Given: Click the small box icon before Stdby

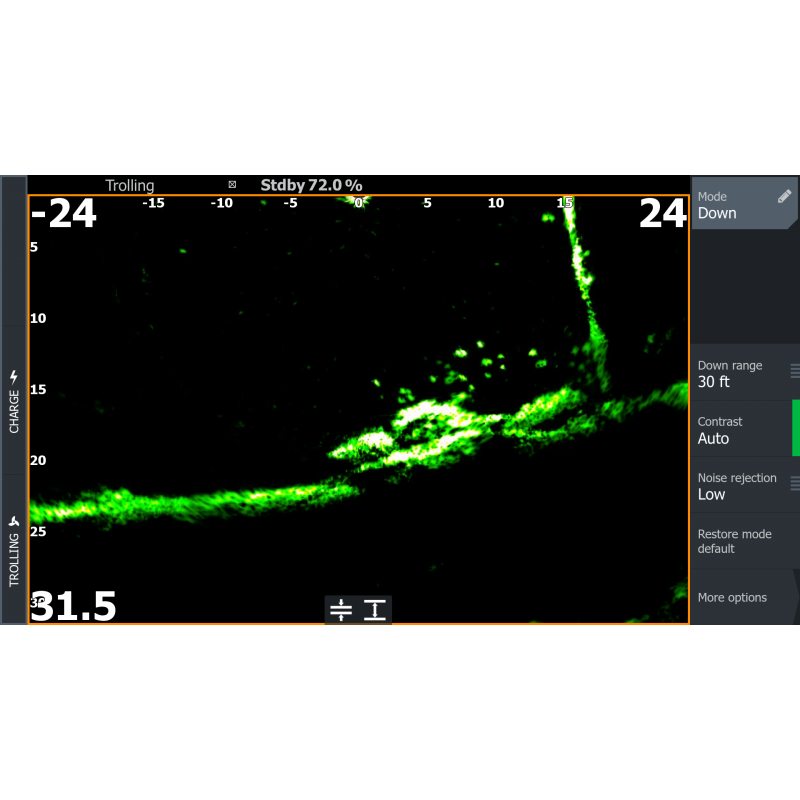Looking at the screenshot, I should (232, 185).
